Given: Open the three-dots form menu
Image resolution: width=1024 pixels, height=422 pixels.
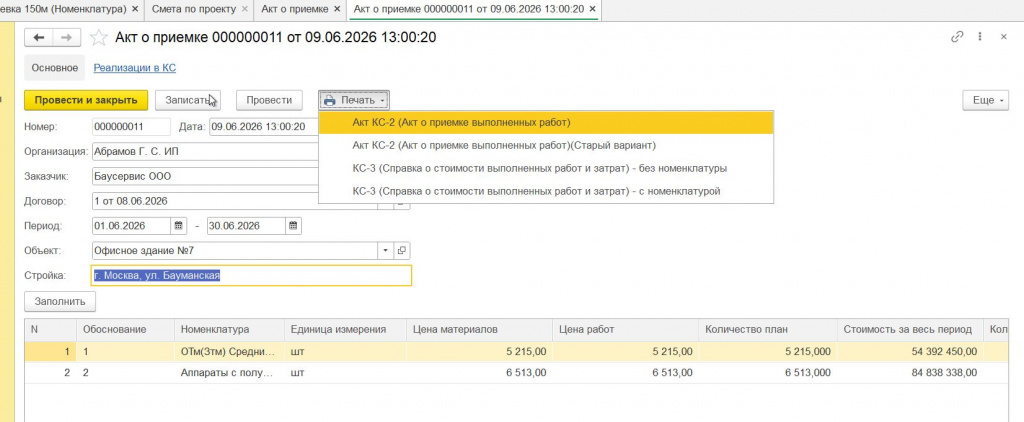Looking at the screenshot, I should pyautogui.click(x=980, y=37).
